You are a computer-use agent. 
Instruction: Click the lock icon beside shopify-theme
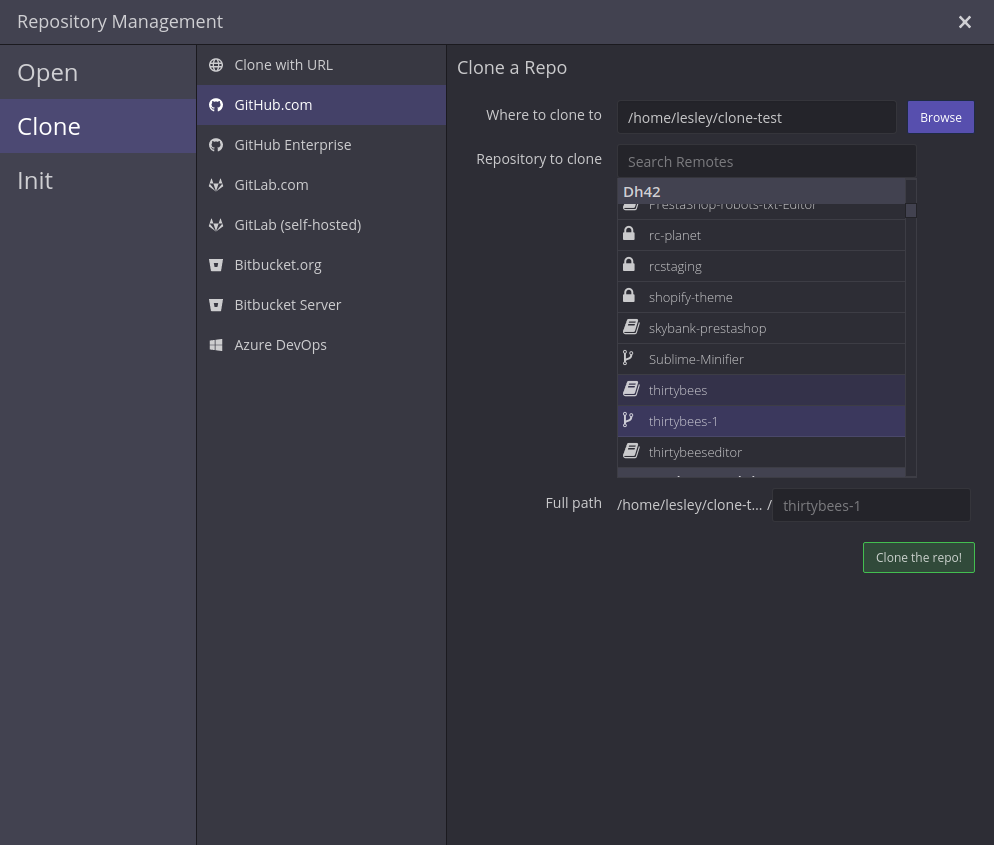click(x=629, y=295)
